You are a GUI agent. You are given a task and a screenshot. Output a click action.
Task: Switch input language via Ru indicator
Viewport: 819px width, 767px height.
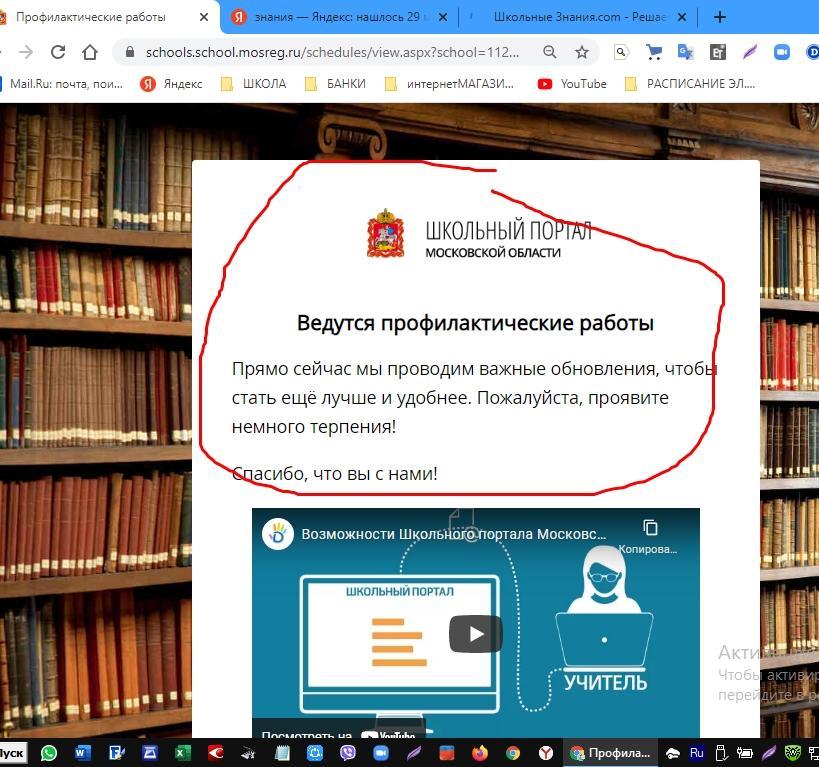tap(697, 753)
